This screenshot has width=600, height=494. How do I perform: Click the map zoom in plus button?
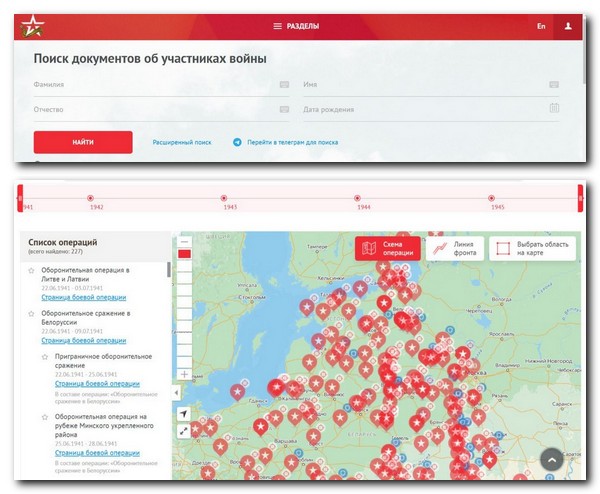(184, 374)
